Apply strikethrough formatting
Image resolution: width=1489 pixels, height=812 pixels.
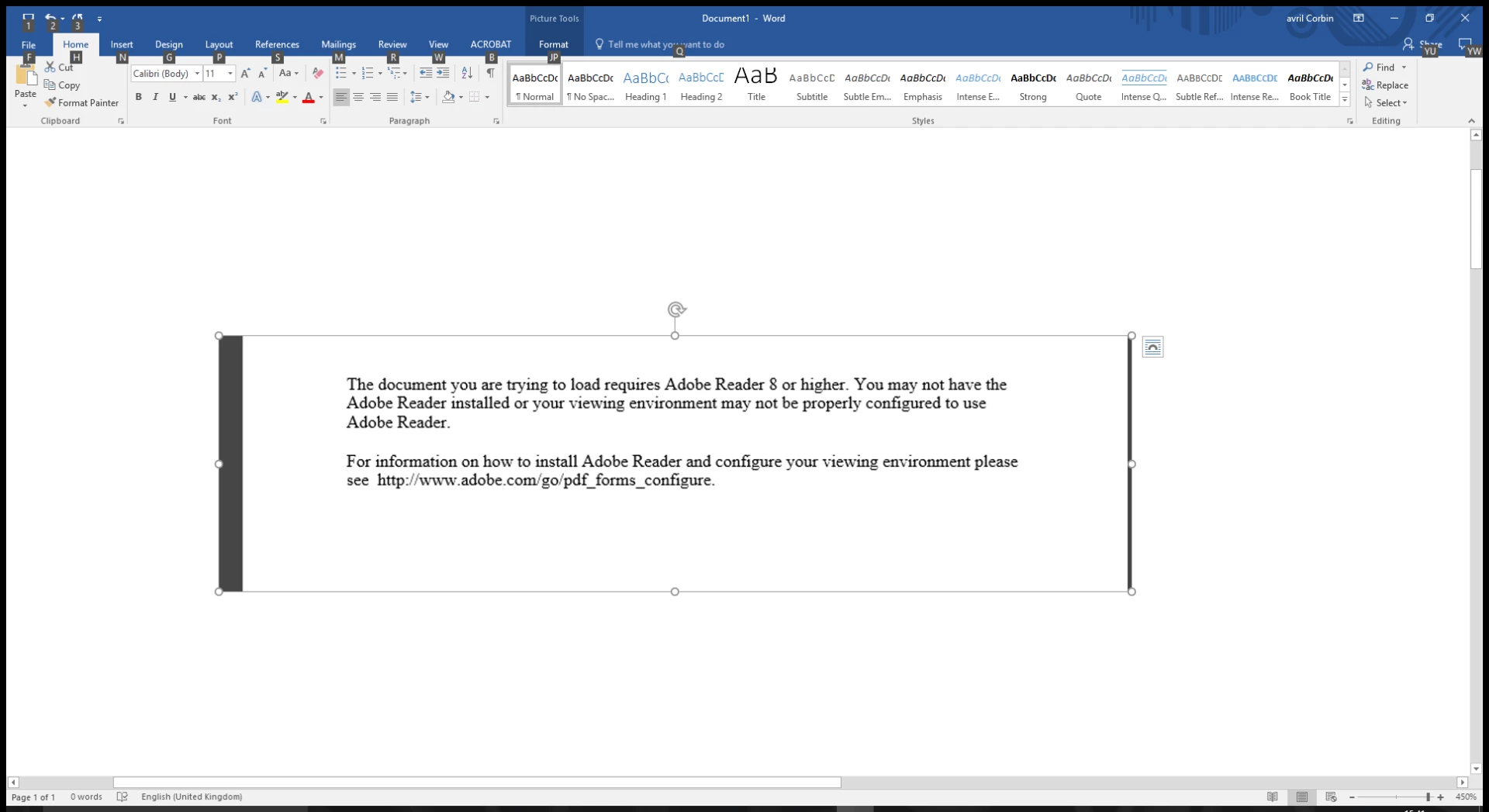click(199, 97)
